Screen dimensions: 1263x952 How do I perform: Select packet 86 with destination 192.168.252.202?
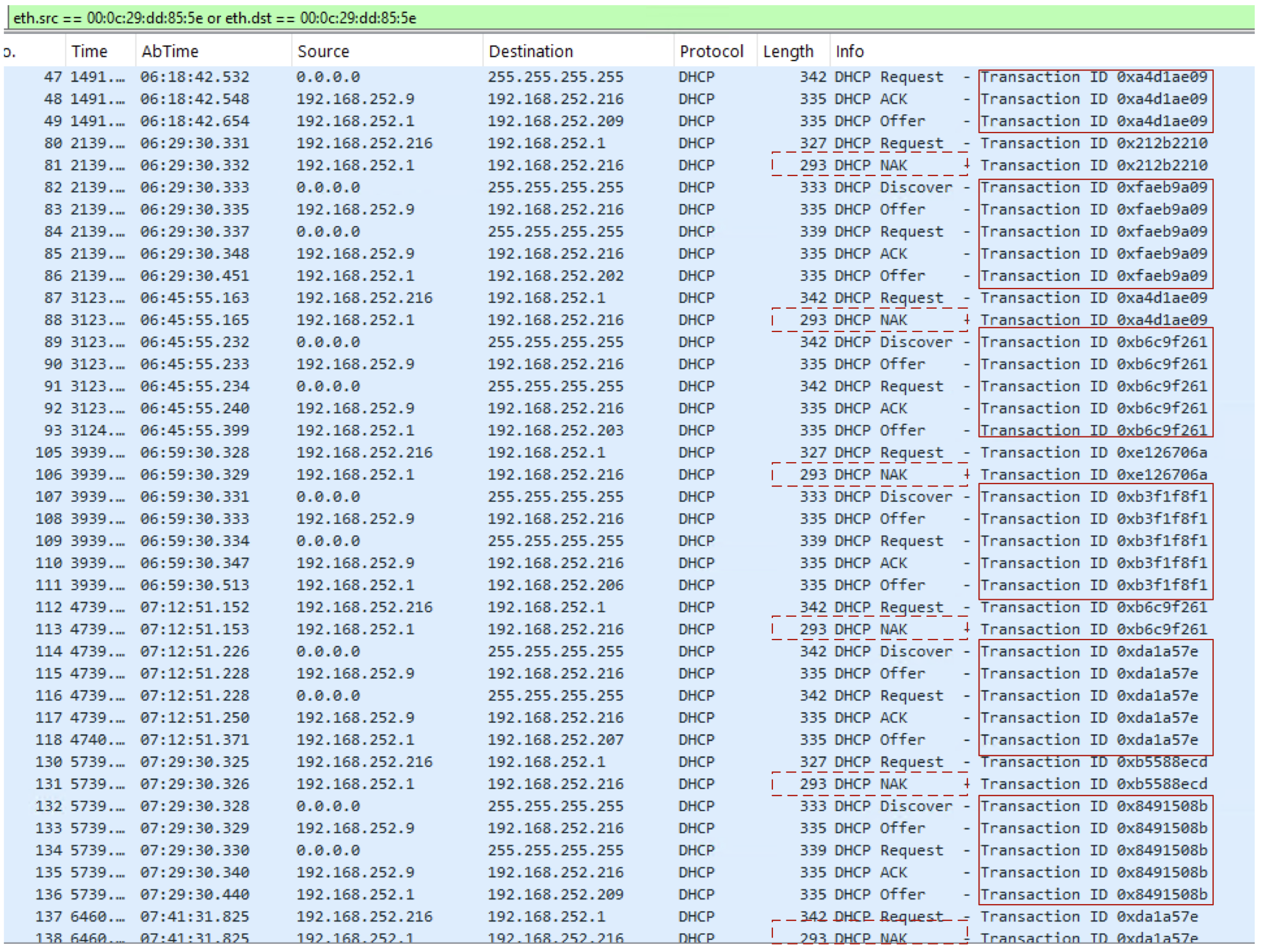pos(629,276)
